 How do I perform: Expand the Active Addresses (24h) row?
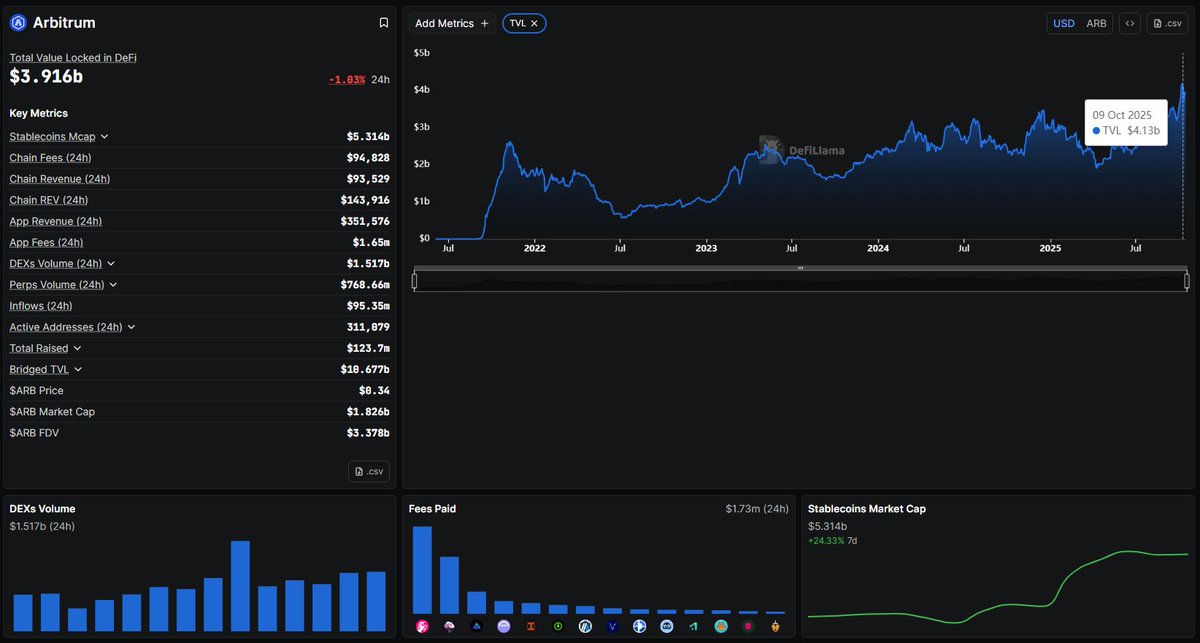point(131,327)
